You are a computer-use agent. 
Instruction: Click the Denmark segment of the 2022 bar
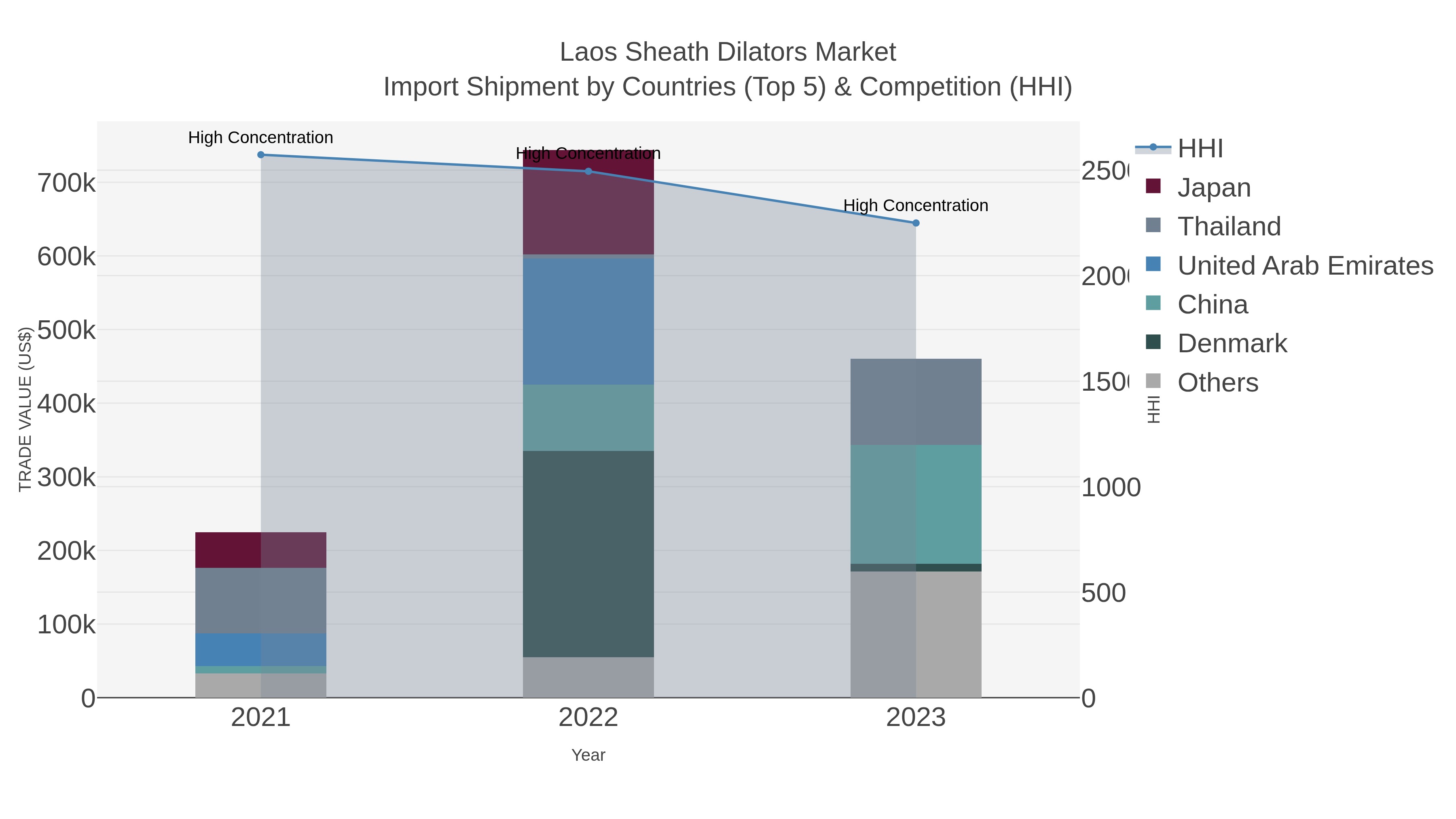(x=588, y=554)
